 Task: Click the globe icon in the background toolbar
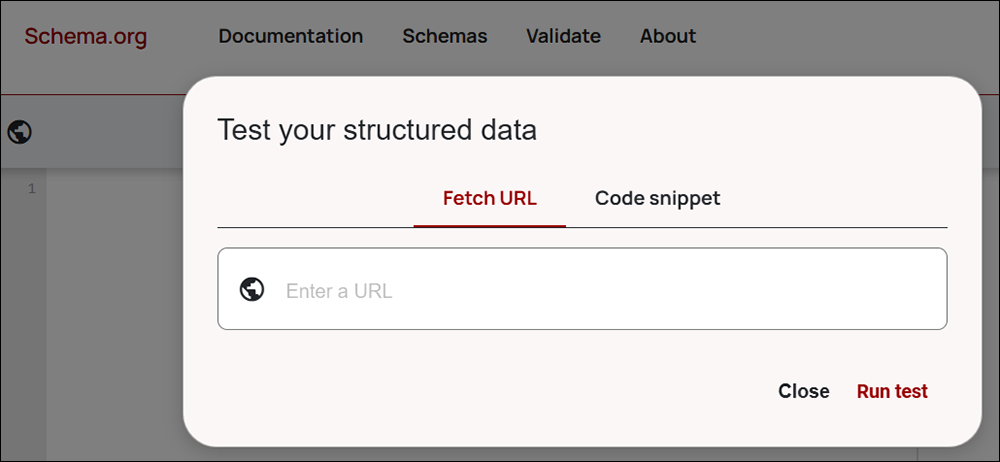(x=20, y=132)
